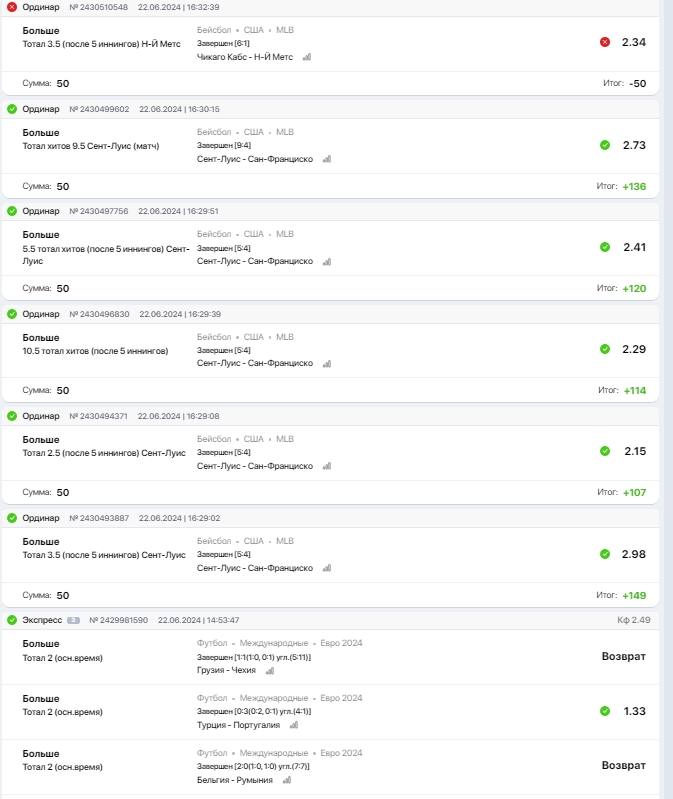Click the +149 result amount

pos(634,595)
